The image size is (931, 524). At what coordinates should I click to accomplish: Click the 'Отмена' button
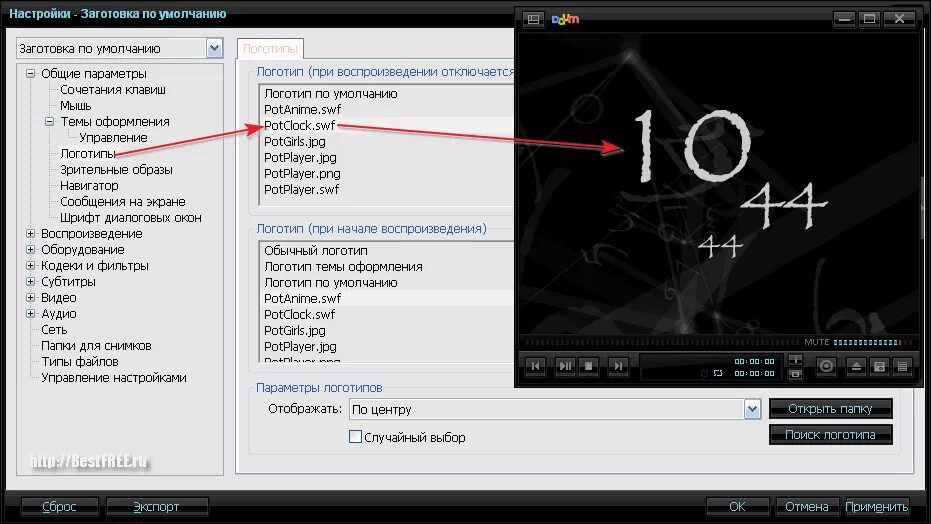point(806,507)
